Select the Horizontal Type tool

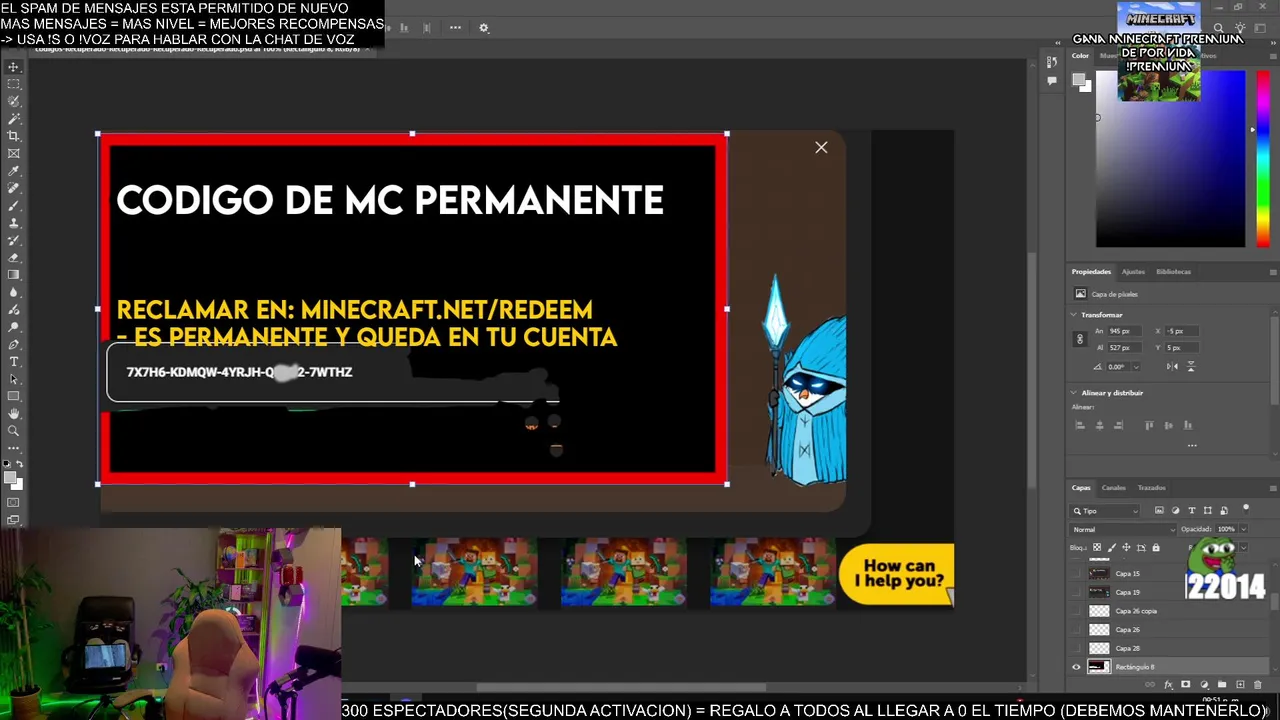pyautogui.click(x=14, y=361)
